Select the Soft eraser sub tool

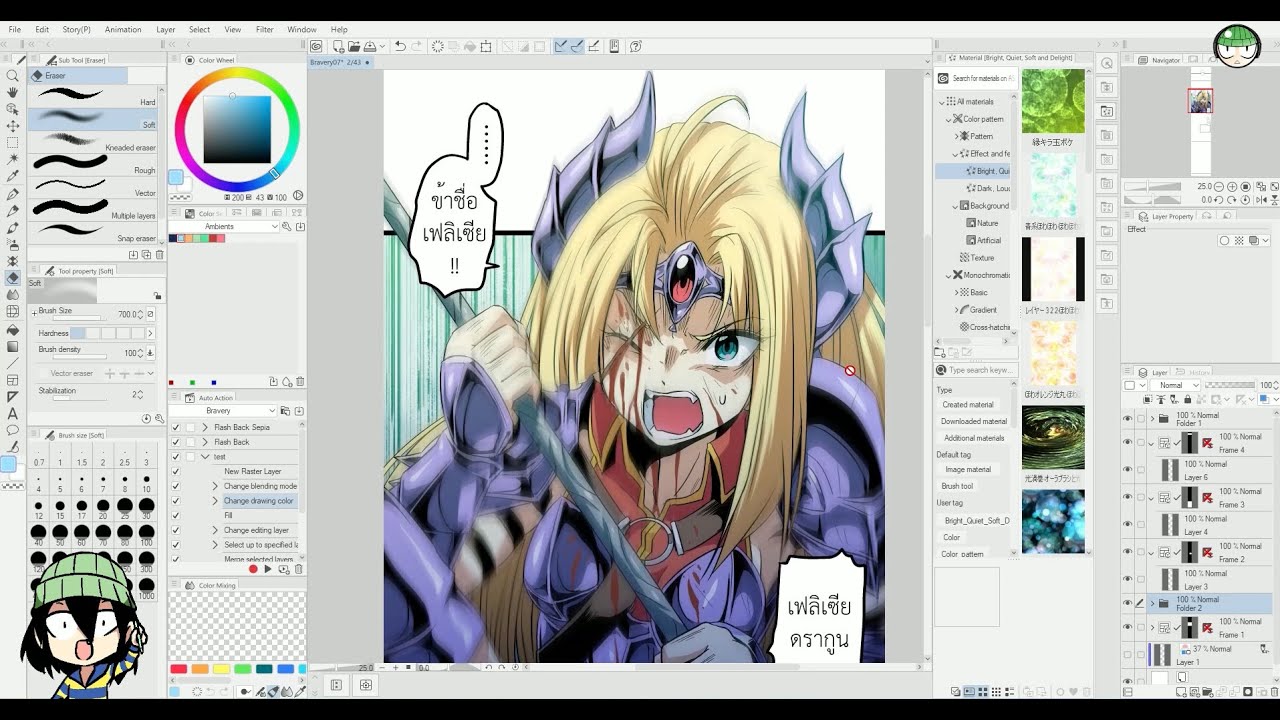[x=92, y=120]
